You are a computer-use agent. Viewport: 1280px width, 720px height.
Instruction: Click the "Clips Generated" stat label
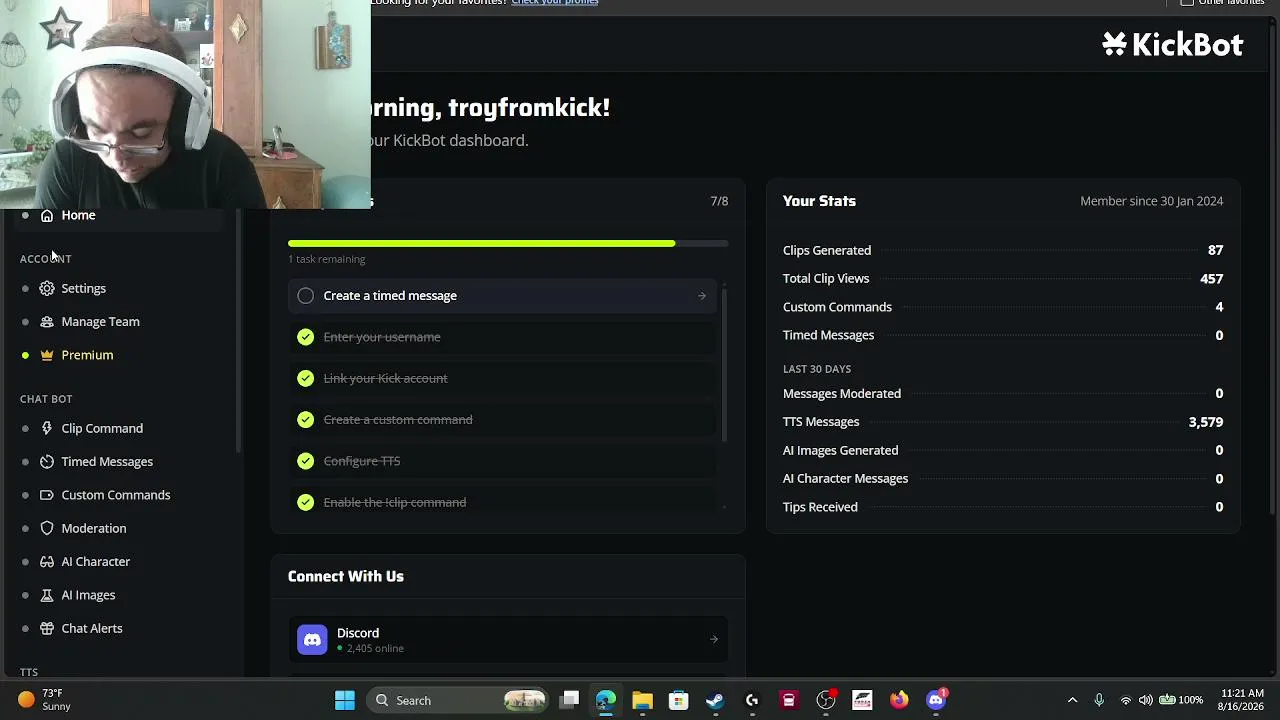827,250
